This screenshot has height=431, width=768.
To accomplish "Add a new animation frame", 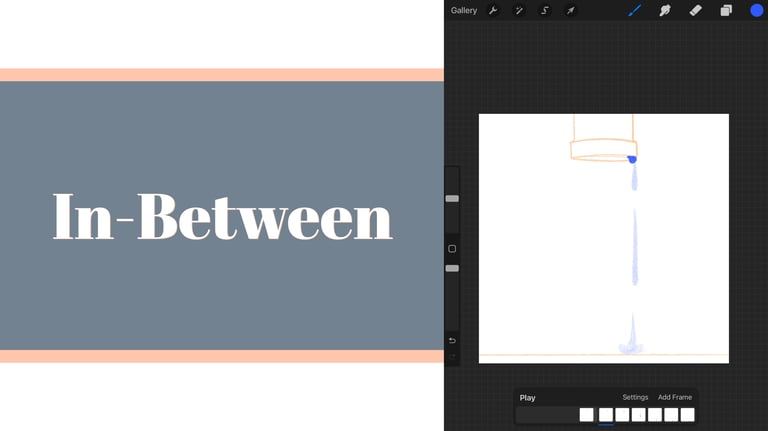I will (675, 397).
